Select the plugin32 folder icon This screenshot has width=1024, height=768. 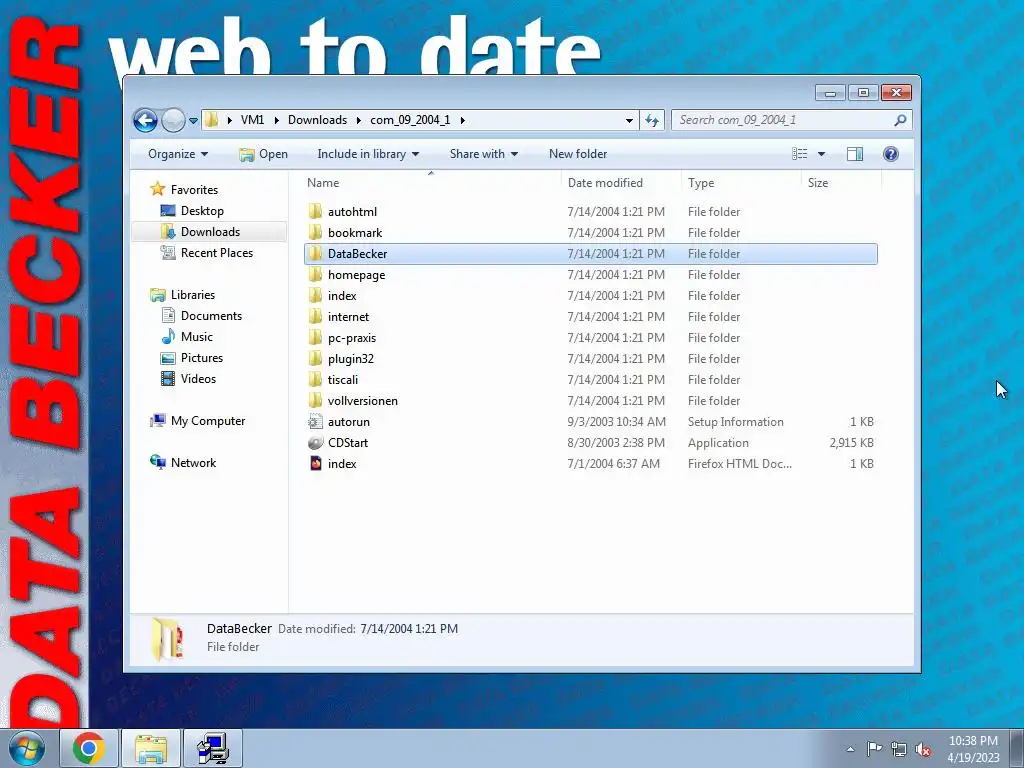click(315, 358)
